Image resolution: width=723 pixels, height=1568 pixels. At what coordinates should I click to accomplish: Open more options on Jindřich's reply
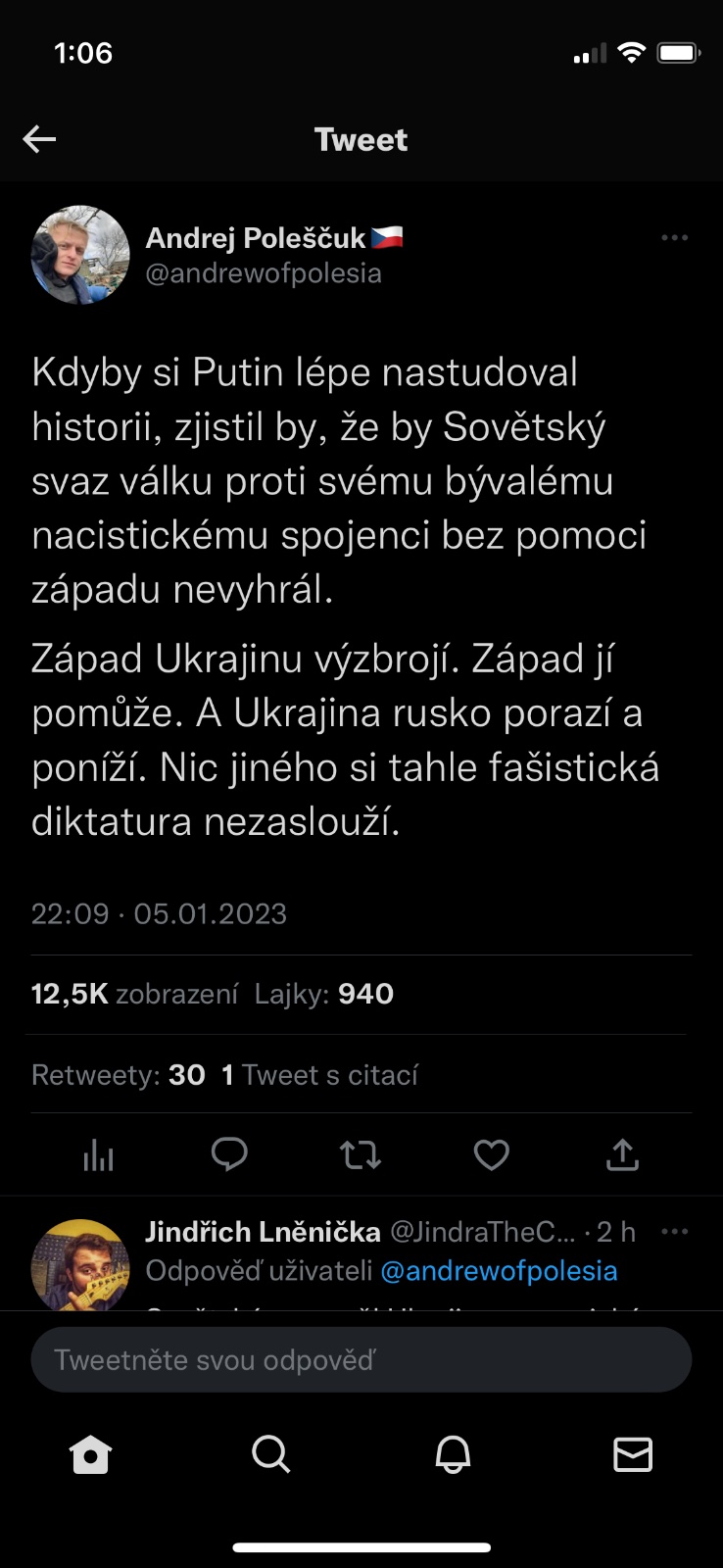tap(674, 1232)
